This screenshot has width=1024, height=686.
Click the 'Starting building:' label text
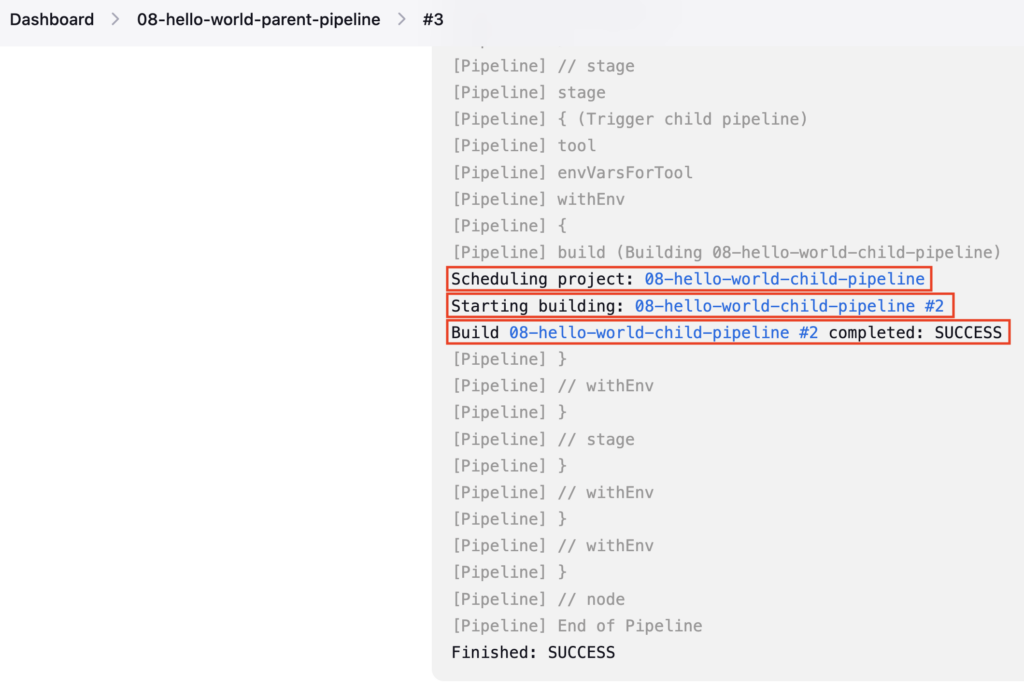pyautogui.click(x=537, y=306)
